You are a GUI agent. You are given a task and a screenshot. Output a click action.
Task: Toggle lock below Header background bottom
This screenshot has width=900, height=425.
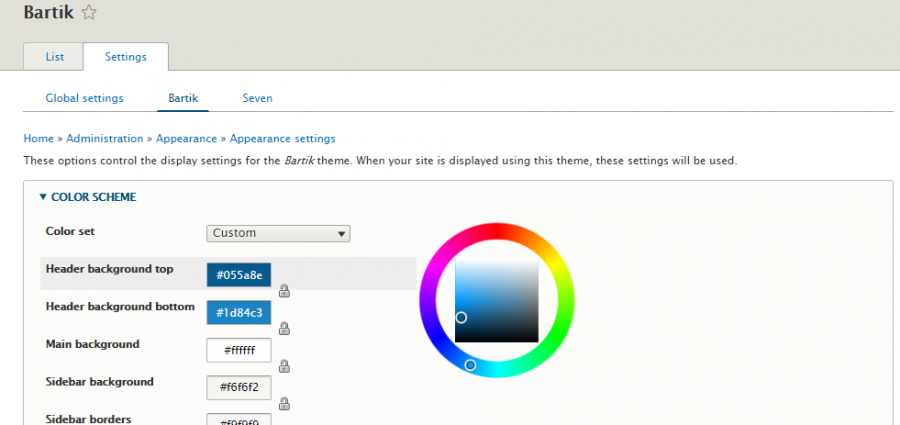(x=284, y=329)
